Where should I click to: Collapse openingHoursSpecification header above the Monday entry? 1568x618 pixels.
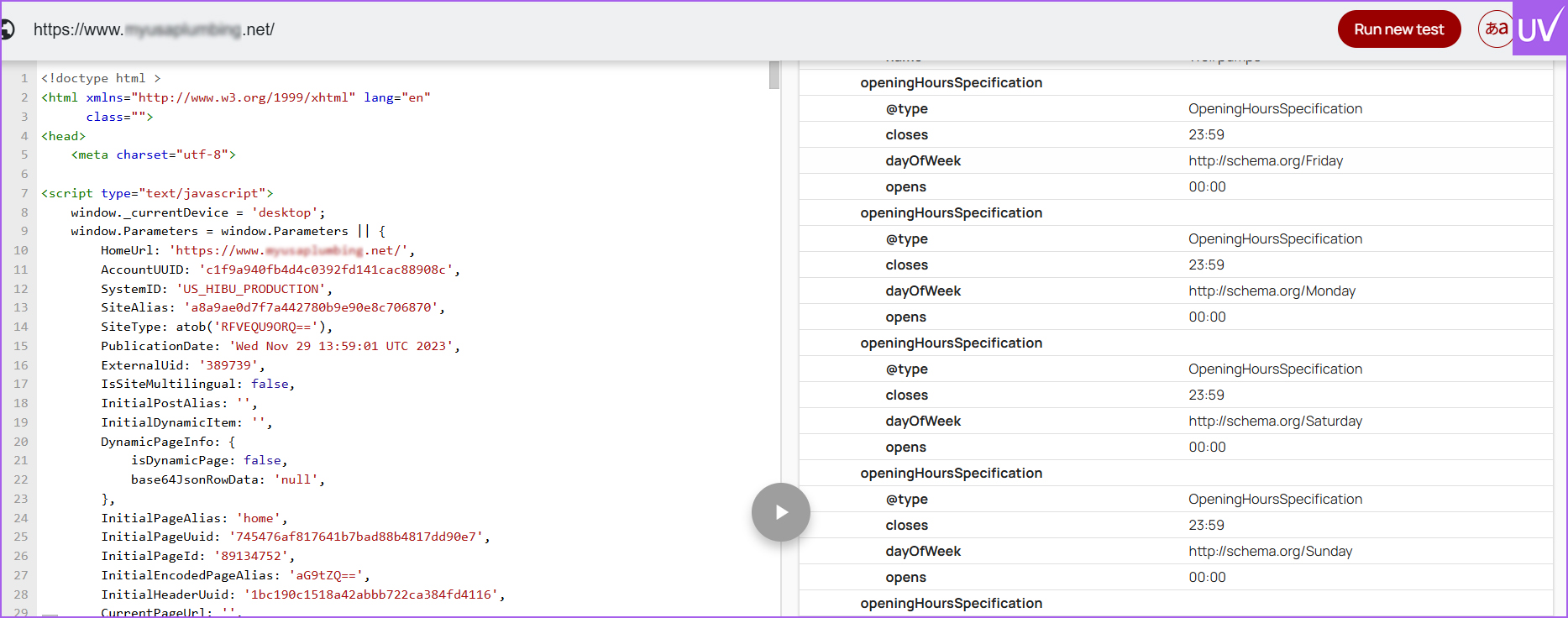pyautogui.click(x=951, y=213)
